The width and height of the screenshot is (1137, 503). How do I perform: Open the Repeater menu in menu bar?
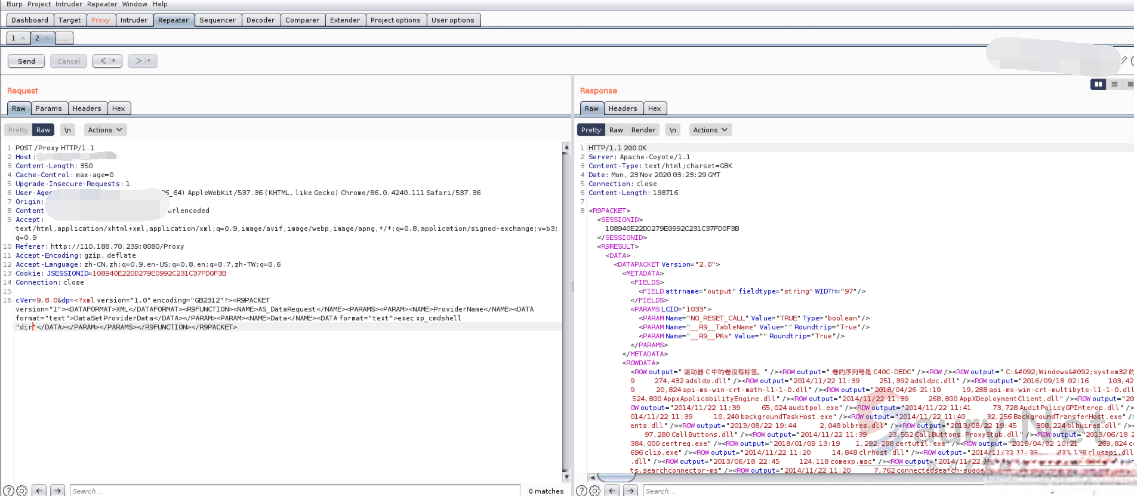click(102, 4)
